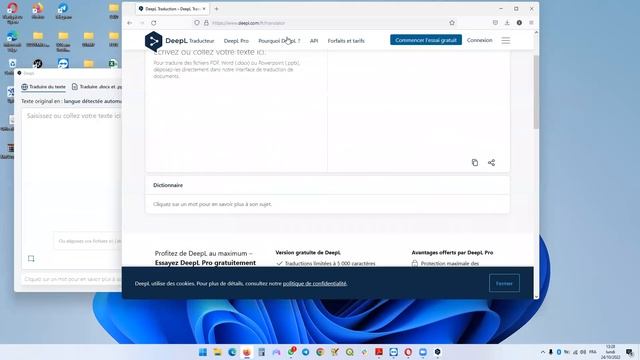Screen dimensions: 640x360
Task: Dismiss the cookie banner with Fermer
Action: click(x=504, y=283)
